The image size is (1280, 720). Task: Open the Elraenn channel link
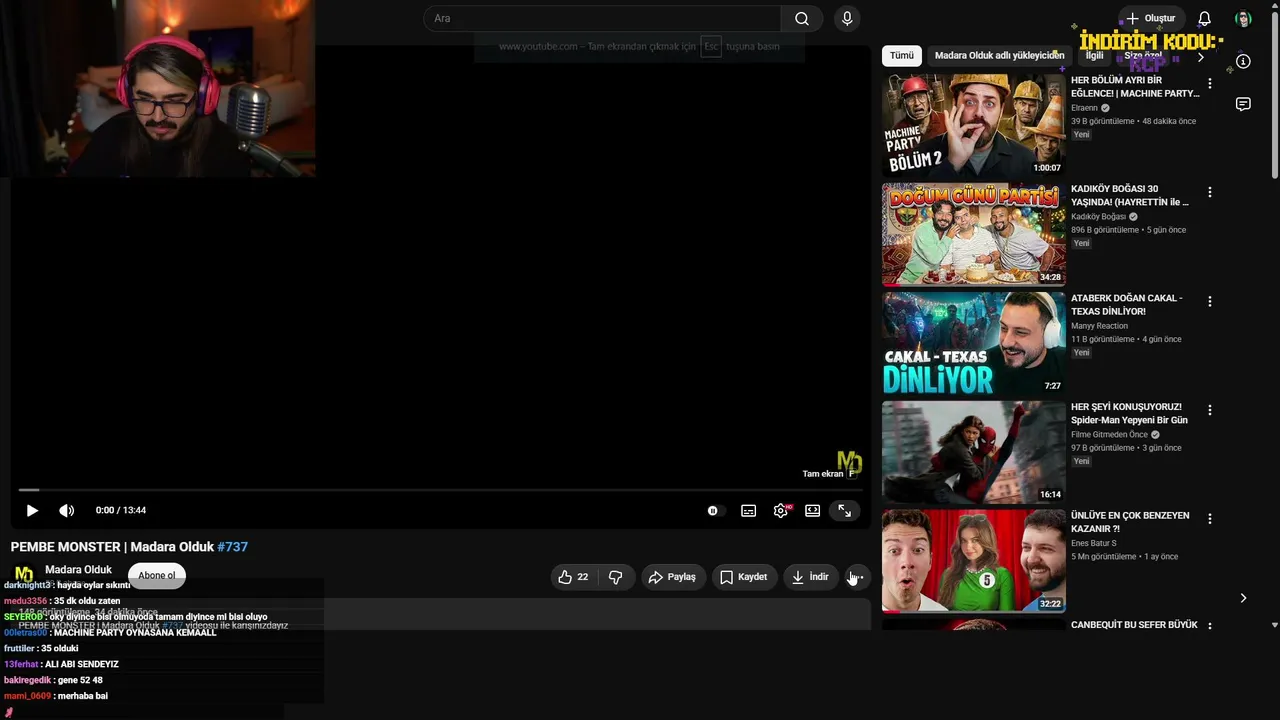1085,107
